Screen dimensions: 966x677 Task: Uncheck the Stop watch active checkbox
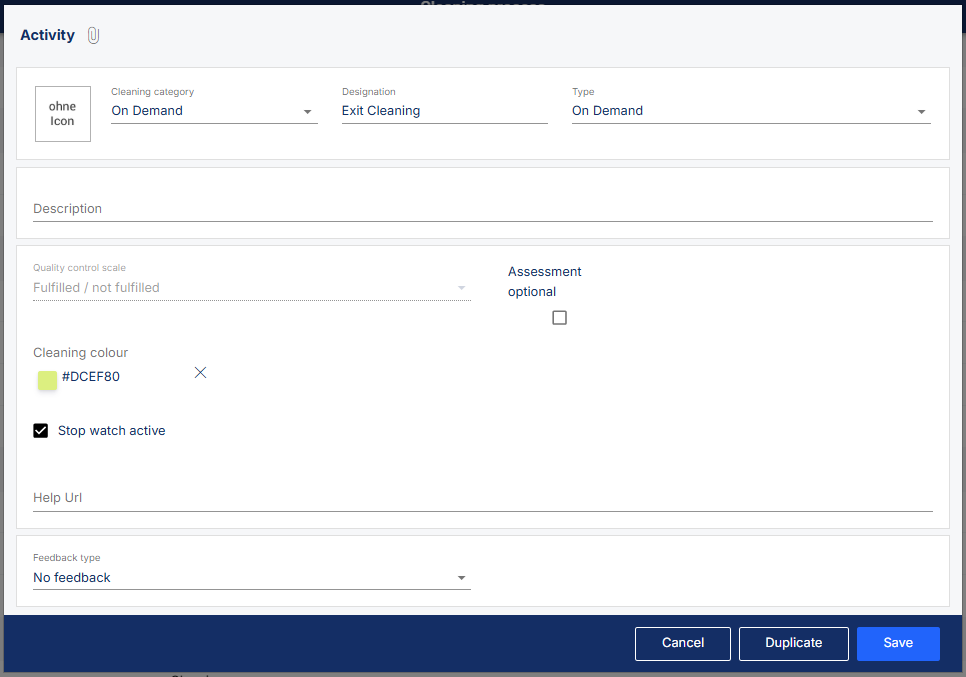[x=41, y=431]
